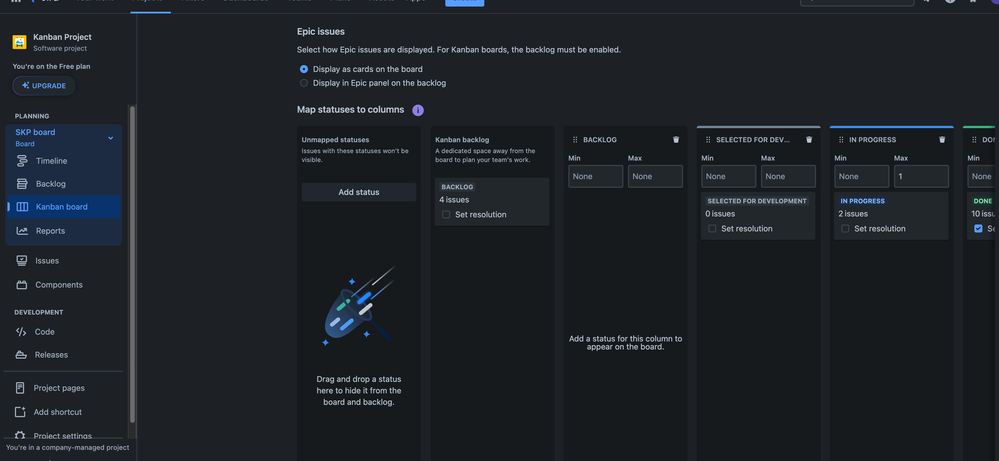Select Display in Epic panel on backlog

(304, 83)
